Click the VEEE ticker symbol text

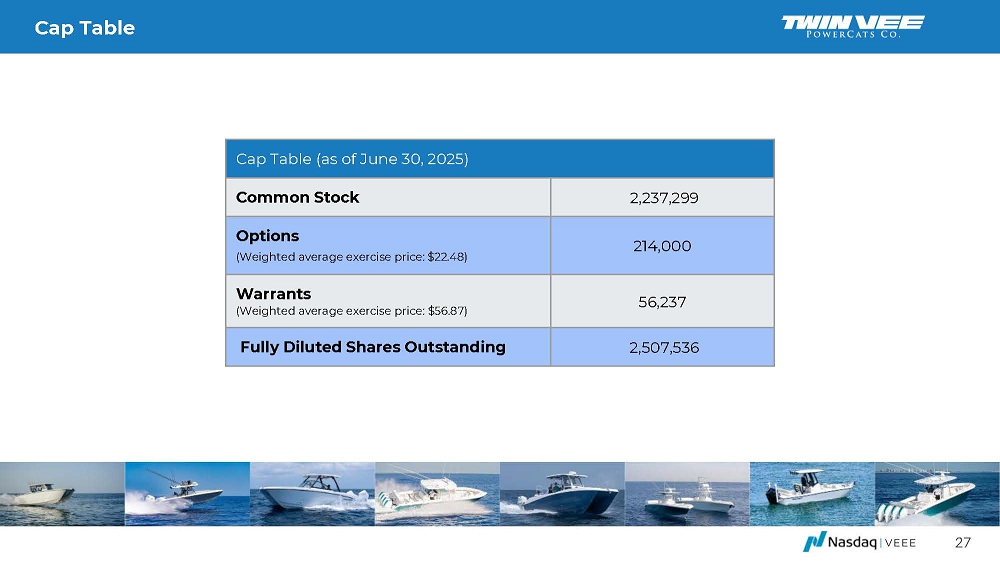point(896,543)
